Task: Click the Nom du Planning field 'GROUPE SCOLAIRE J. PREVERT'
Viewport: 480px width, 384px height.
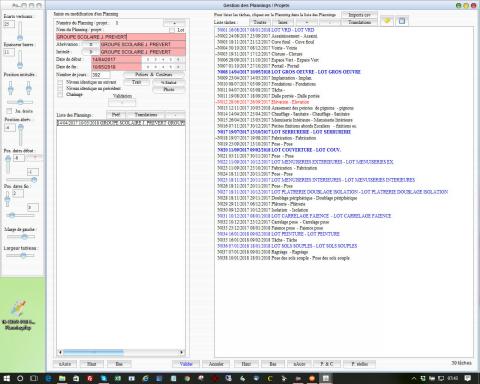Action: click(x=121, y=37)
